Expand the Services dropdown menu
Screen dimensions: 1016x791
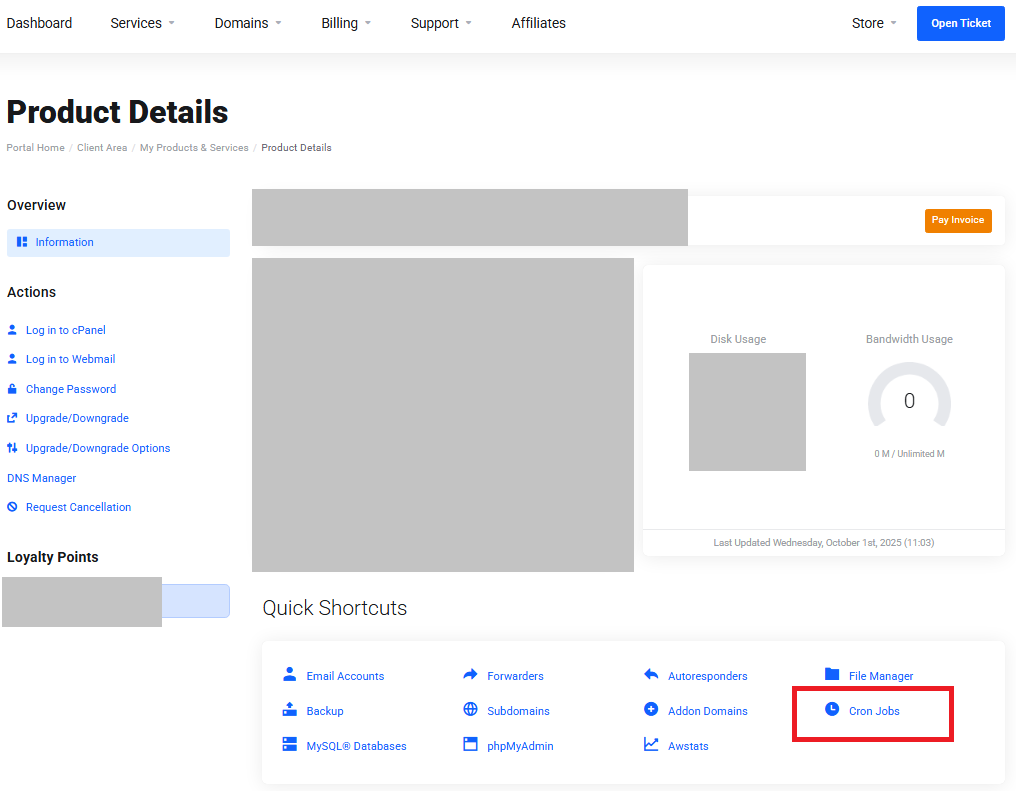click(x=143, y=23)
